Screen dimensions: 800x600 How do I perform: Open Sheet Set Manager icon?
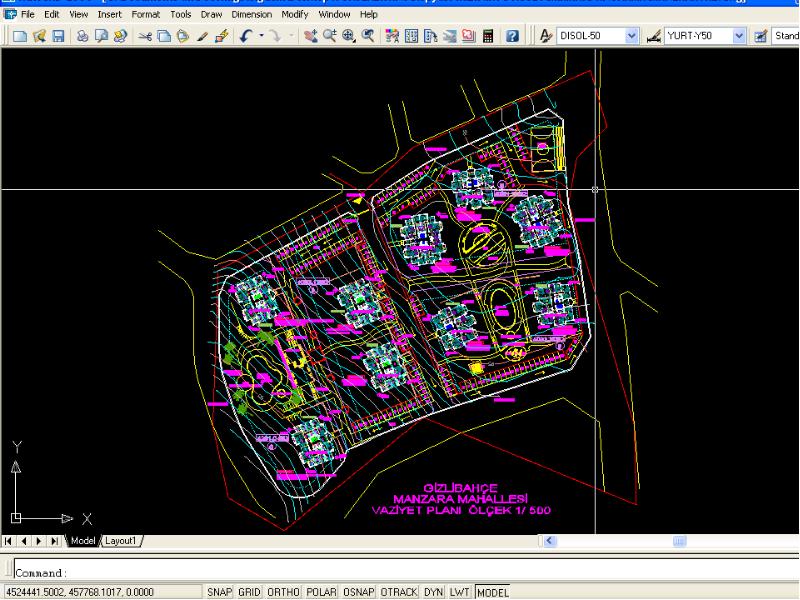[449, 36]
